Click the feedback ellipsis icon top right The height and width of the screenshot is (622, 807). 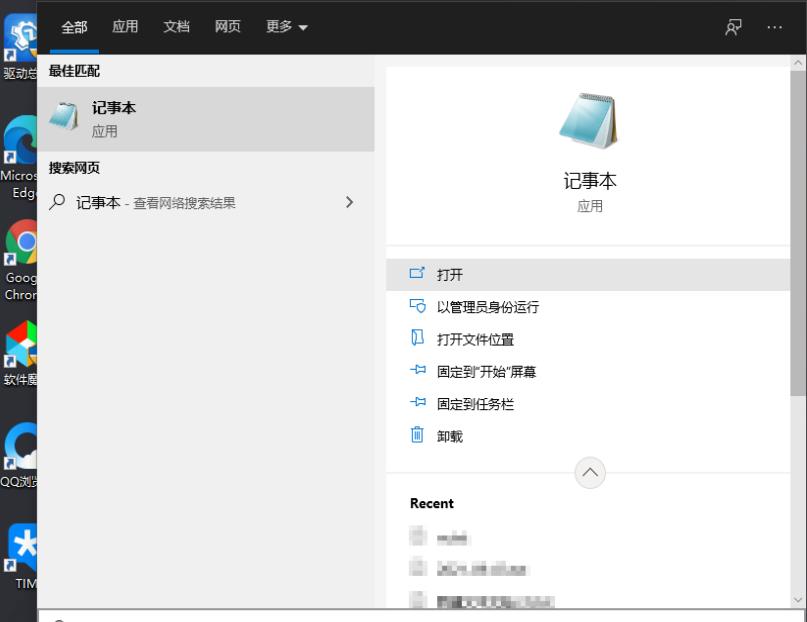tap(774, 27)
